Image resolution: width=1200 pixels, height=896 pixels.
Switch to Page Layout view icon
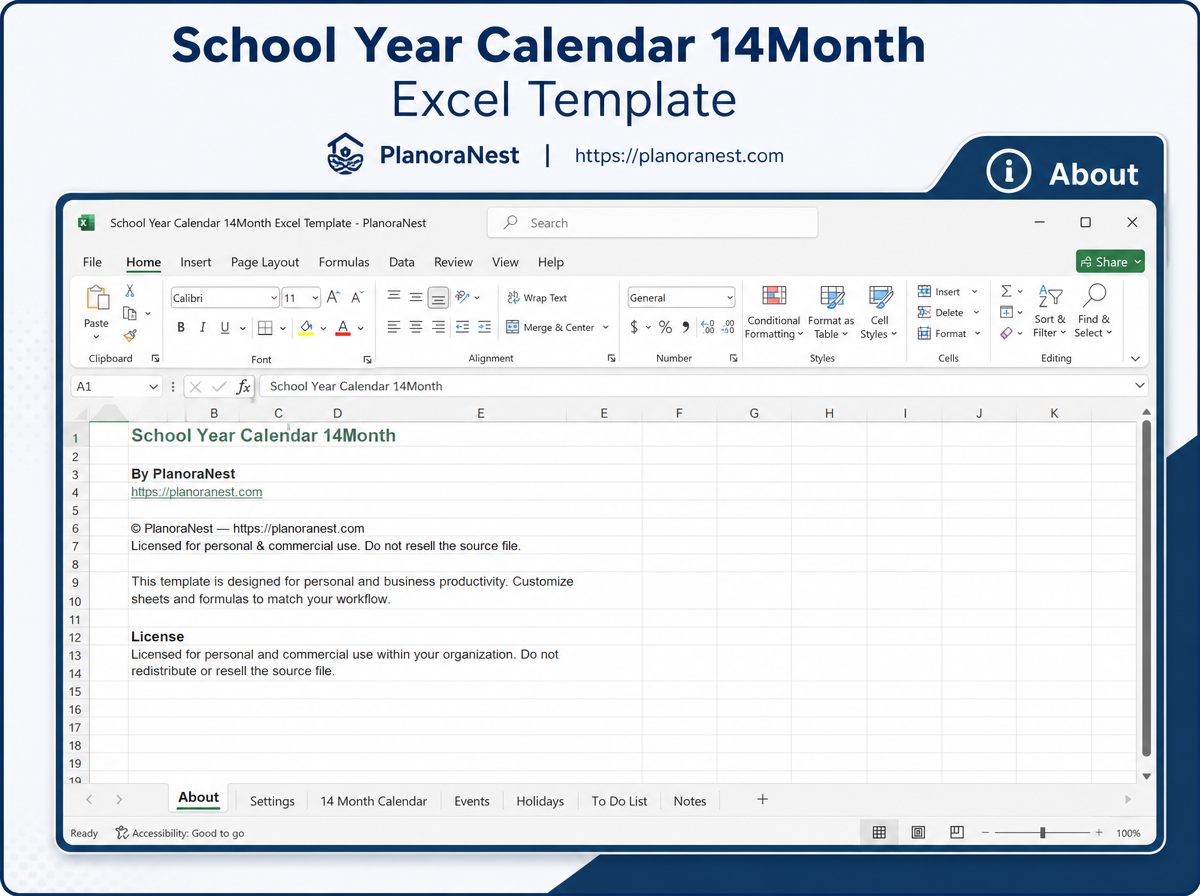[x=918, y=832]
